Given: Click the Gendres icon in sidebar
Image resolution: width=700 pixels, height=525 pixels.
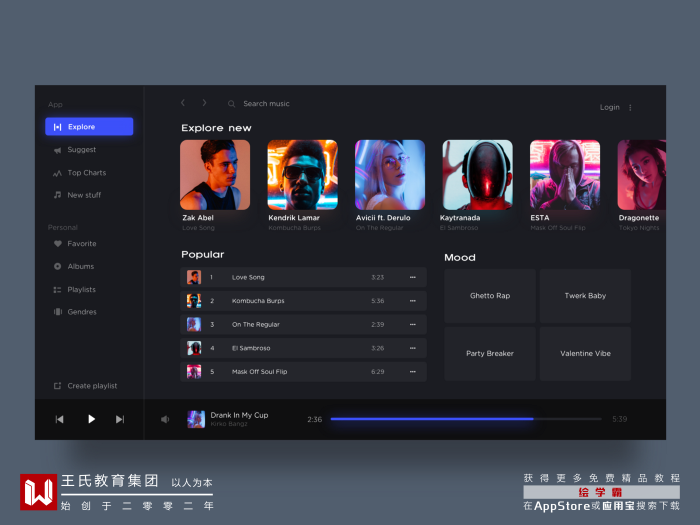Looking at the screenshot, I should [58, 312].
